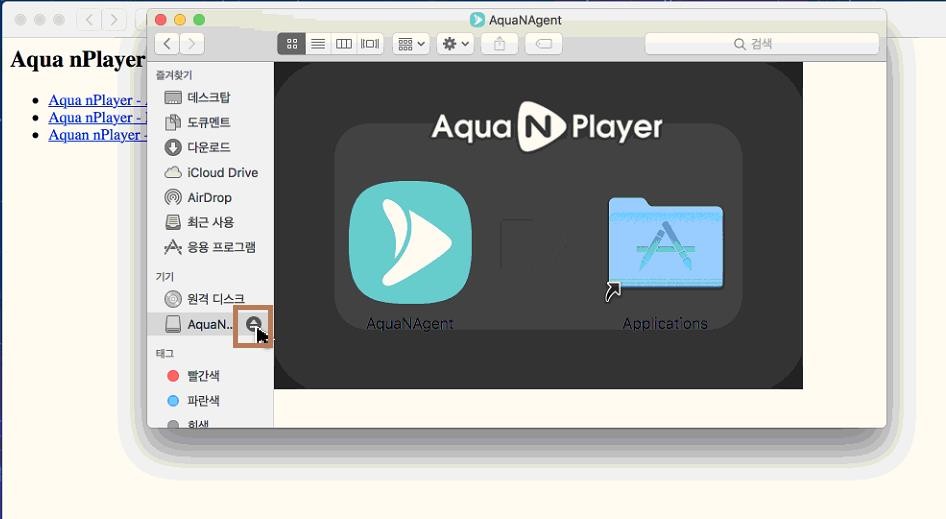Select 원격 디스크 in the sidebar
Image resolution: width=946 pixels, height=519 pixels.
(209, 299)
